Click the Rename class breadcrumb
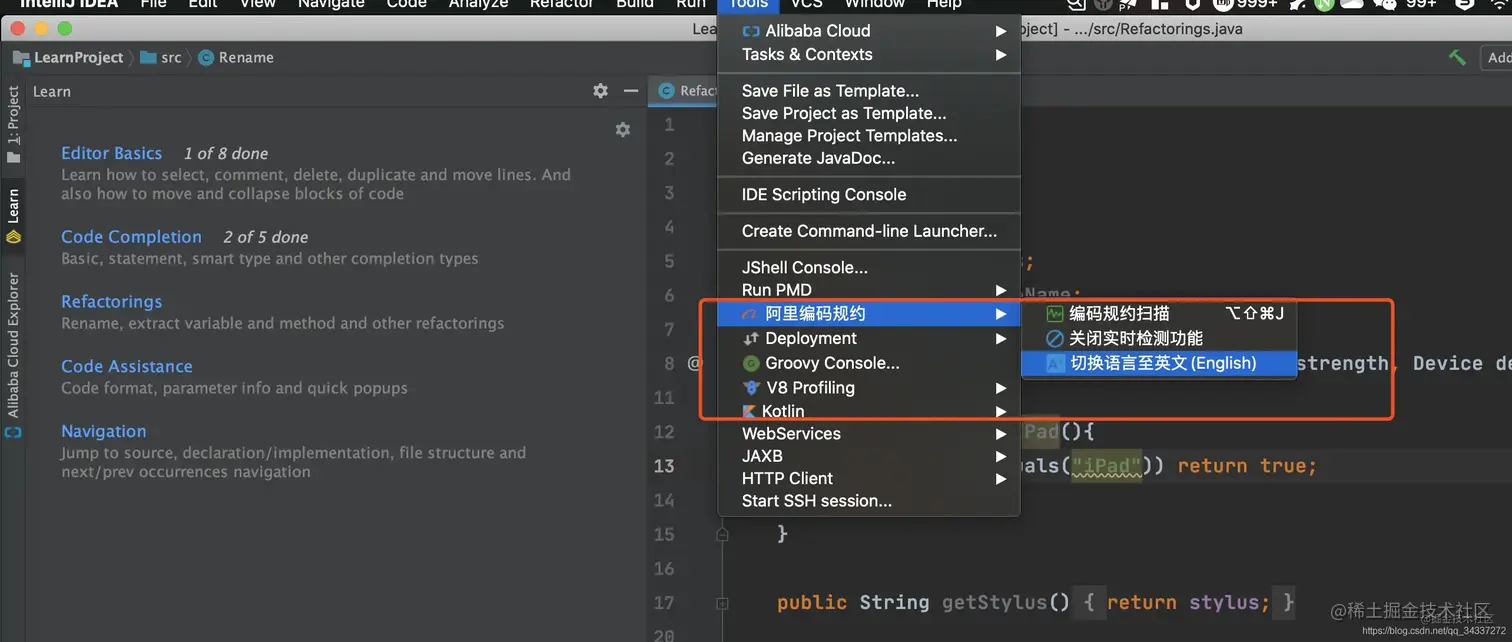The height and width of the screenshot is (642, 1512). point(237,57)
